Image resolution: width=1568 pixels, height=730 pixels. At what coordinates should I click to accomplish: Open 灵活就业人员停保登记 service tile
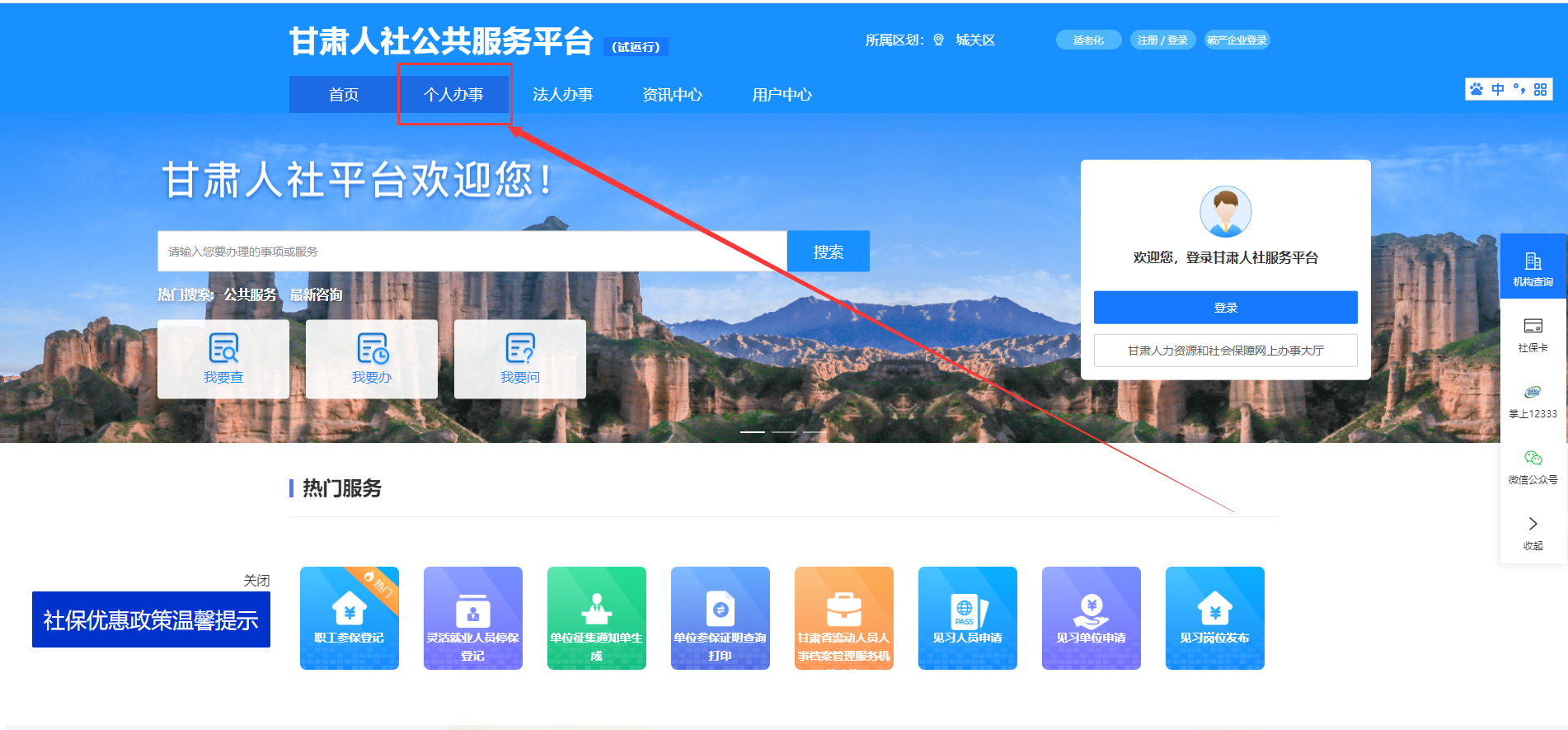pyautogui.click(x=472, y=617)
